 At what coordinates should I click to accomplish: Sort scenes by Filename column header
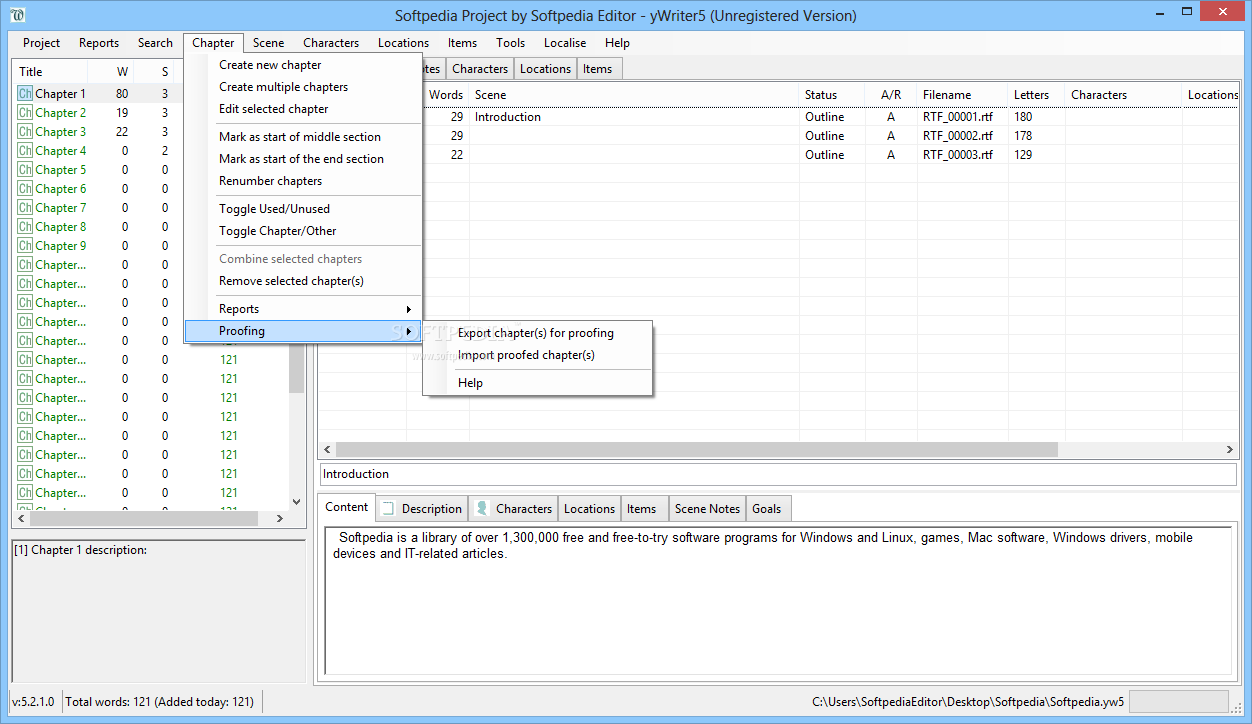coord(962,95)
